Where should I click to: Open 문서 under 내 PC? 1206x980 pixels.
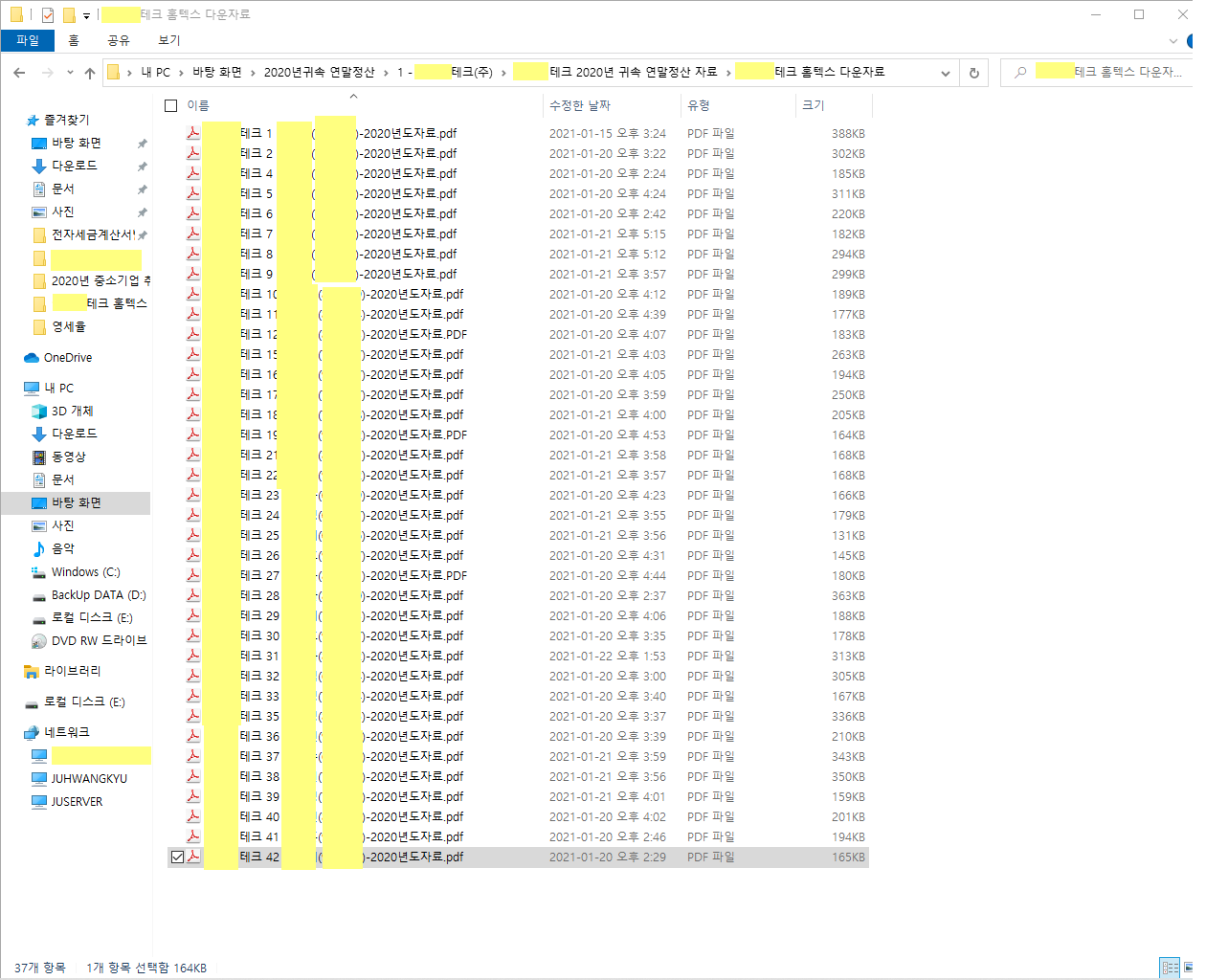tap(63, 479)
